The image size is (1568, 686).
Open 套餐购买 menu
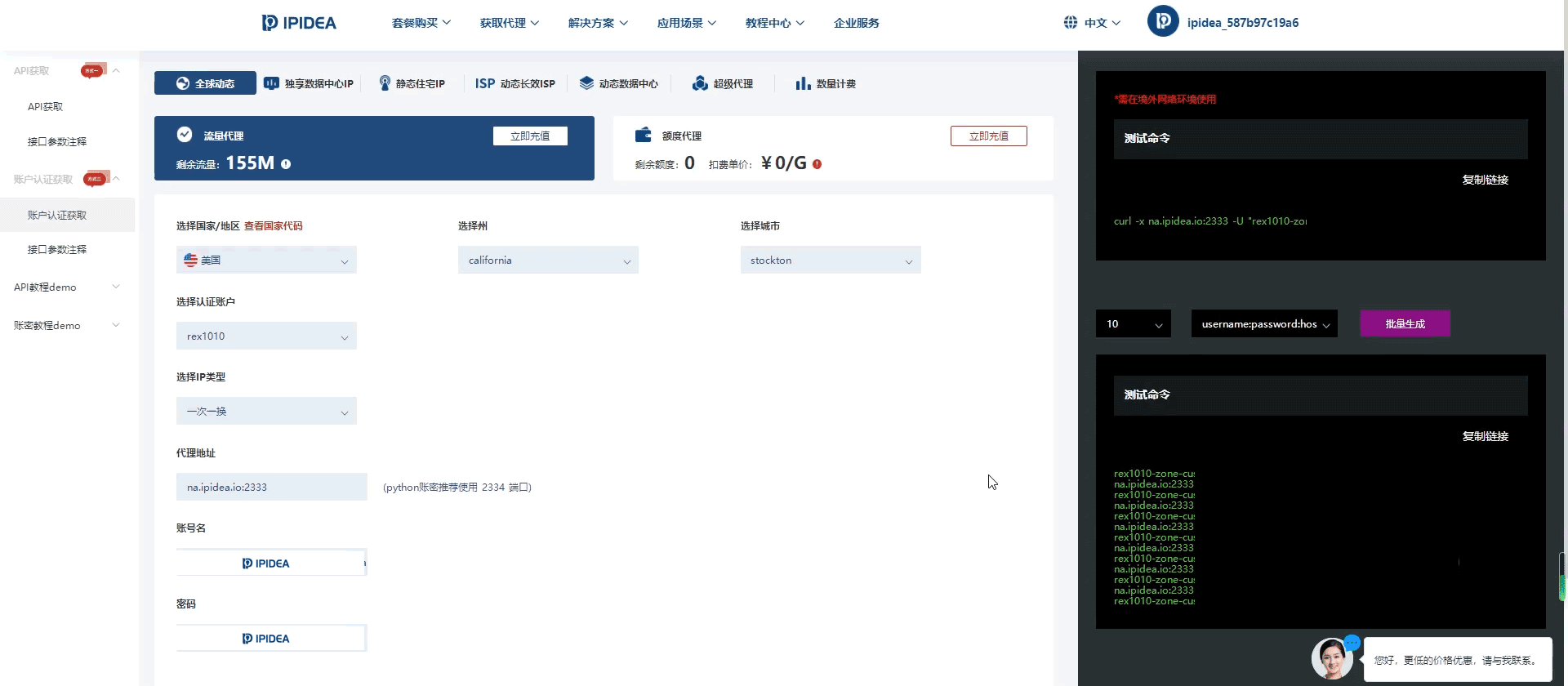point(421,23)
